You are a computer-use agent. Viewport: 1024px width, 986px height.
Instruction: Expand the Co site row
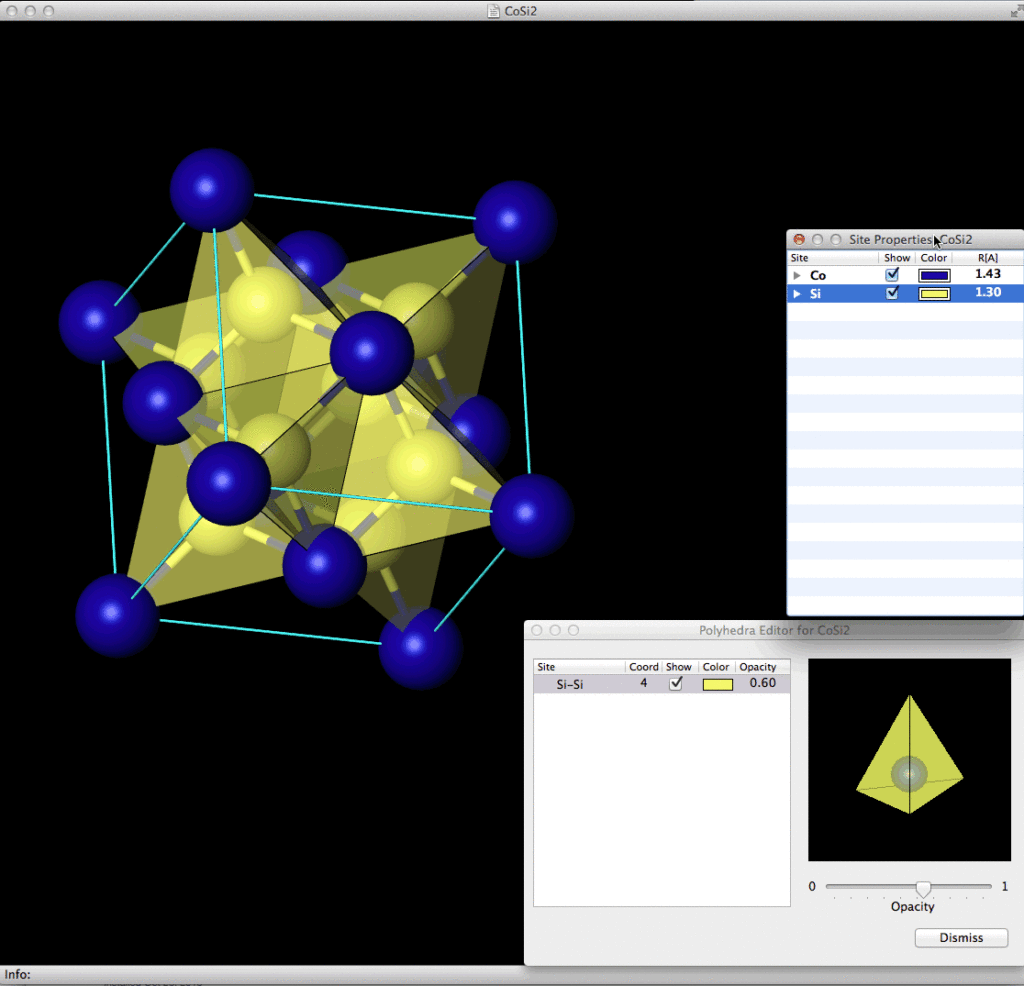tap(797, 275)
